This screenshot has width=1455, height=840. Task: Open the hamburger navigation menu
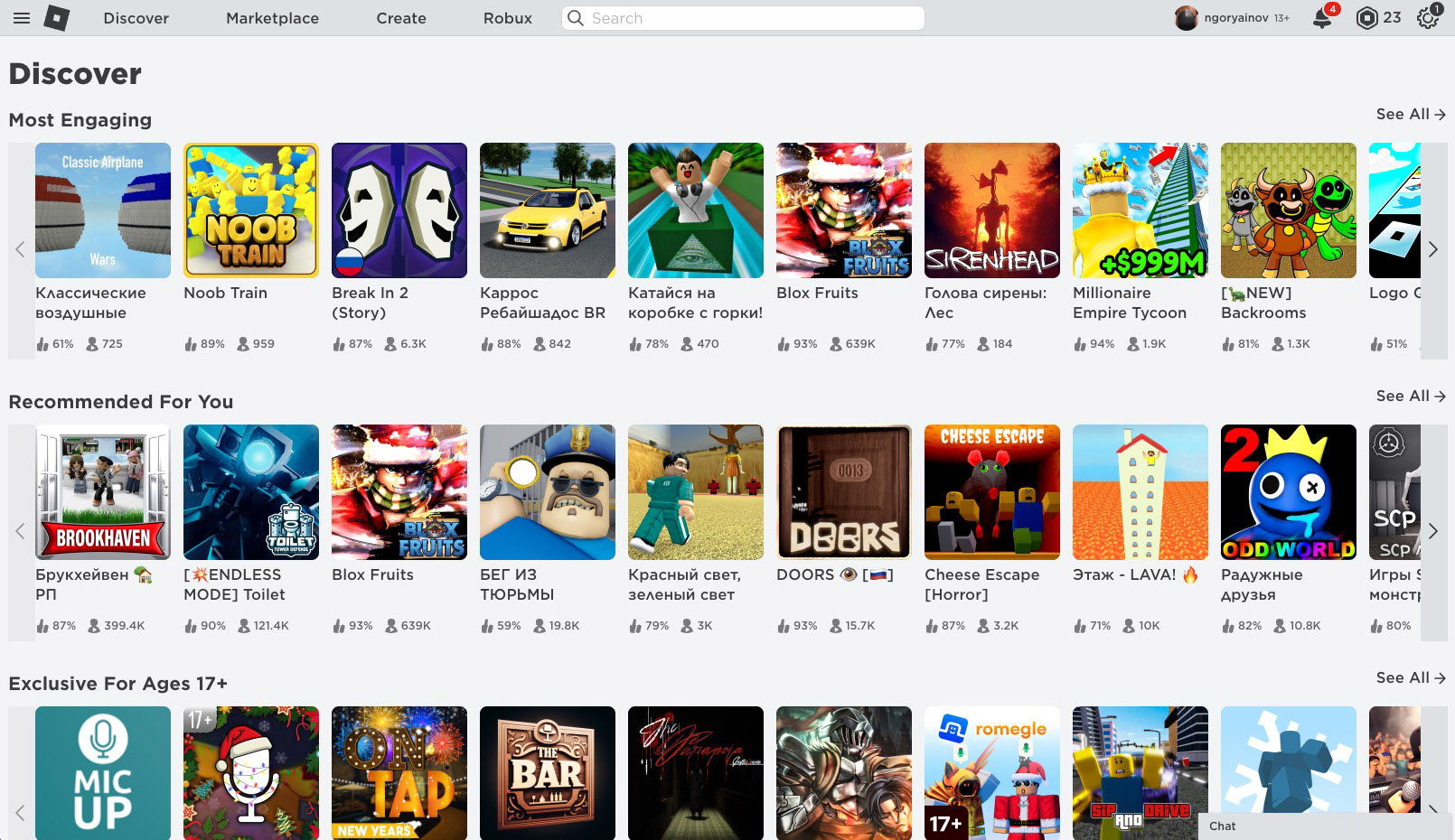click(x=22, y=18)
